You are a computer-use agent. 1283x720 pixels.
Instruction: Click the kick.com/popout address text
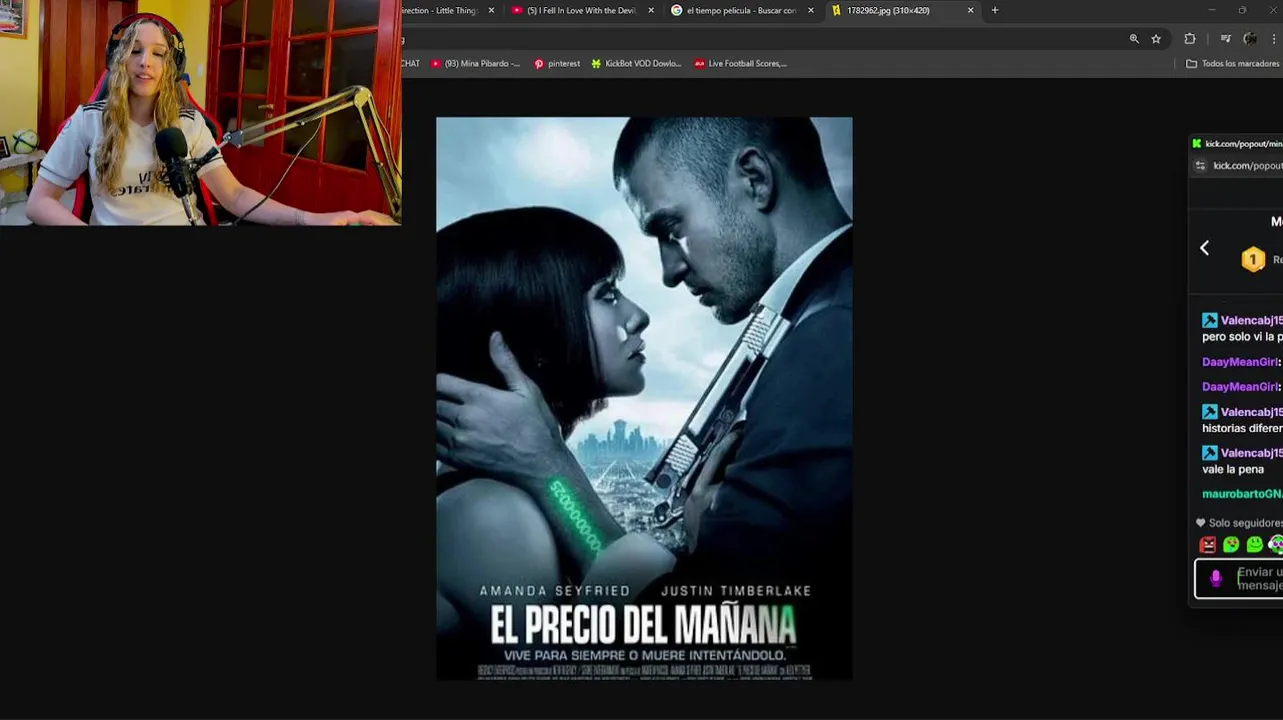pos(1247,166)
